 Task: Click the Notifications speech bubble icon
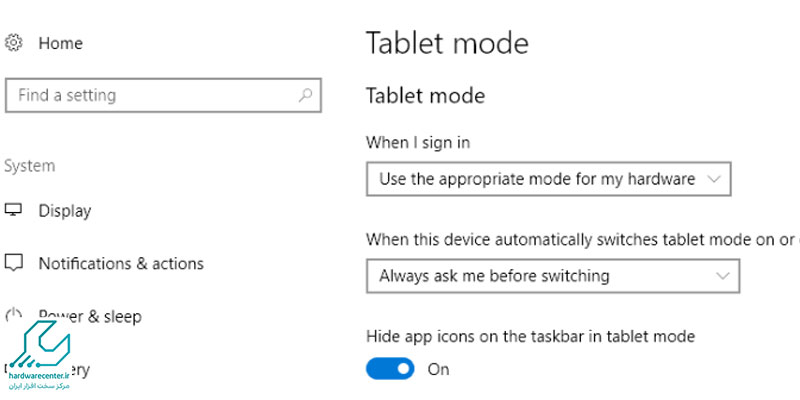pos(14,263)
